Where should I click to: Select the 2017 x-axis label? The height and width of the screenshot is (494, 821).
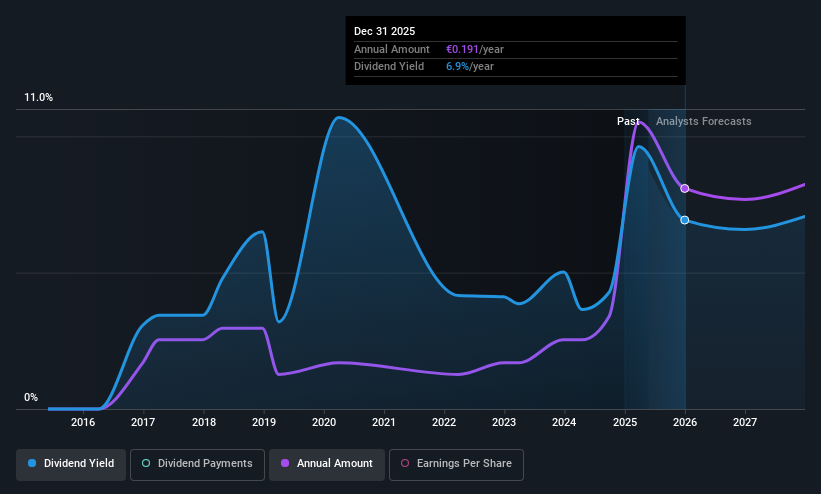143,422
